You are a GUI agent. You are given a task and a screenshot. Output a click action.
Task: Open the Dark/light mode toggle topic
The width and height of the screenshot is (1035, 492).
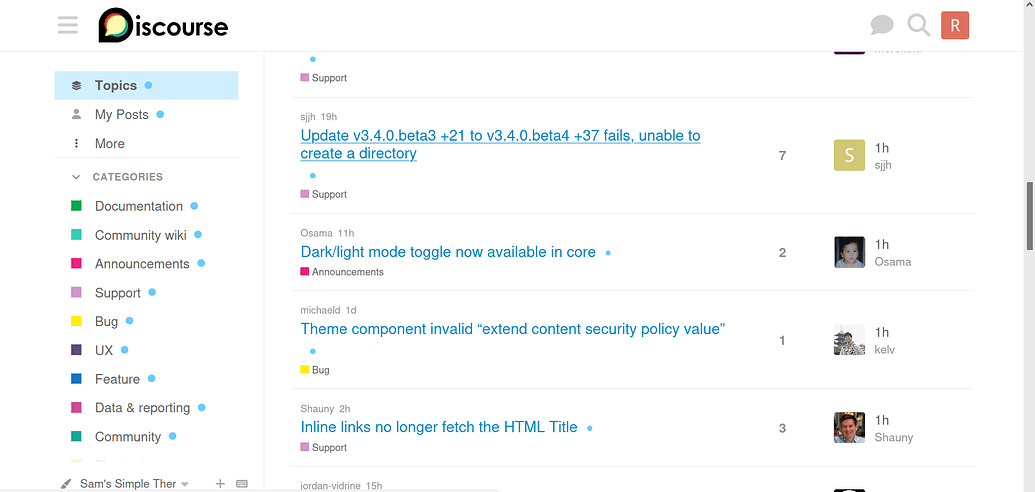(448, 252)
